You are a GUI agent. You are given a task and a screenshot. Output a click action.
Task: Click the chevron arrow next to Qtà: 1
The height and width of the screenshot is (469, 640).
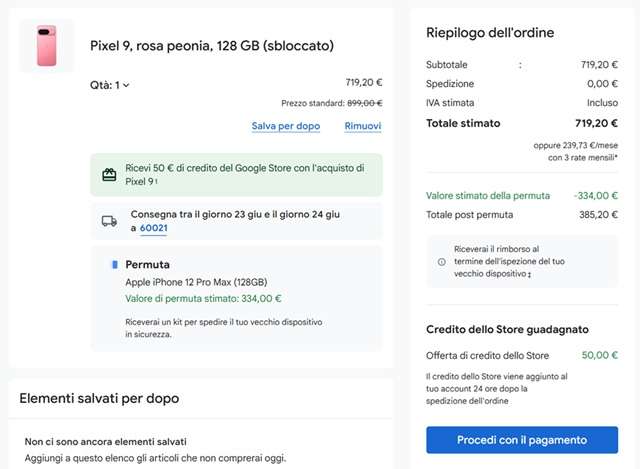126,86
